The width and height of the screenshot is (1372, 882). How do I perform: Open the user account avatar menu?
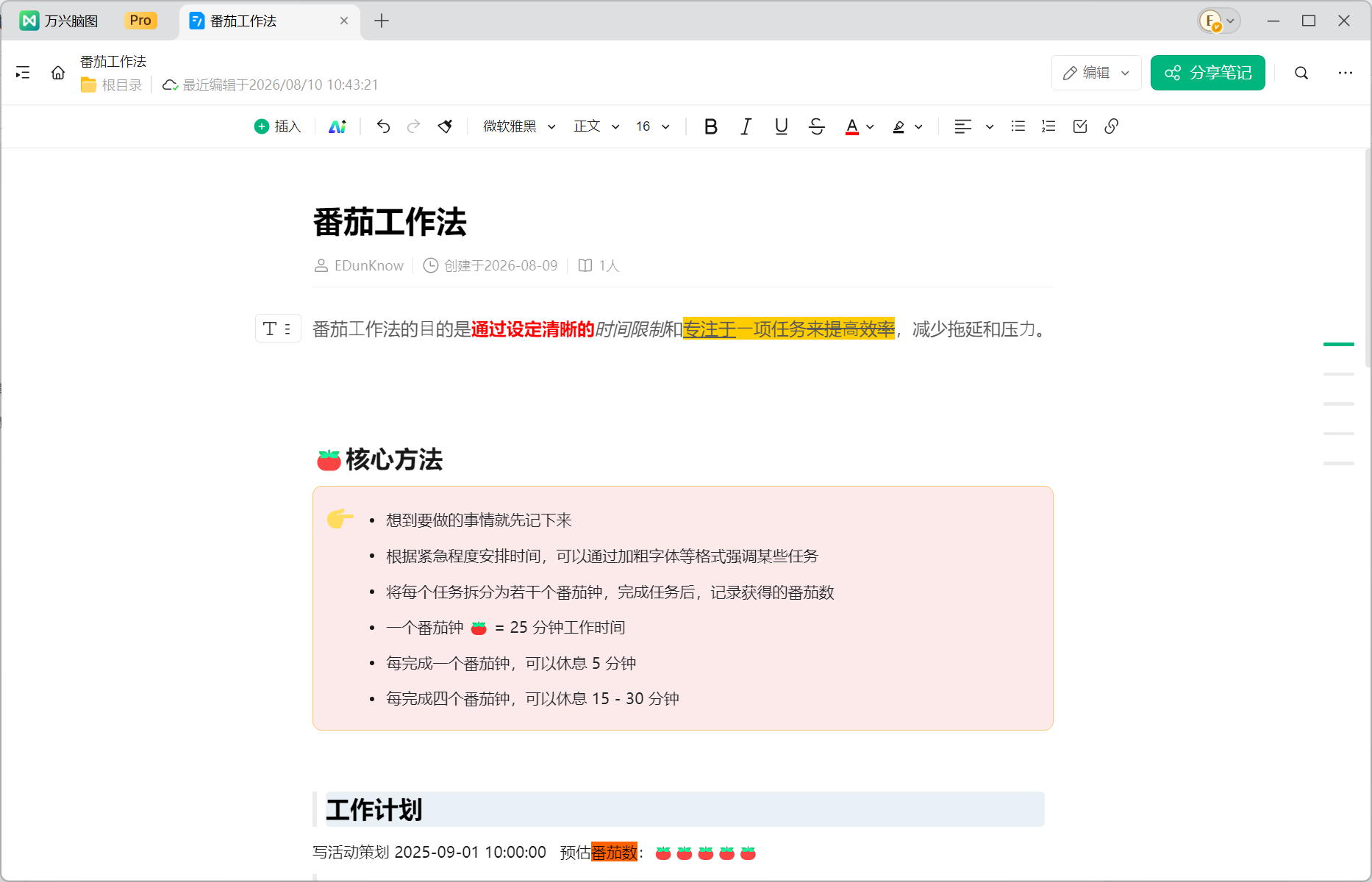click(x=1218, y=21)
